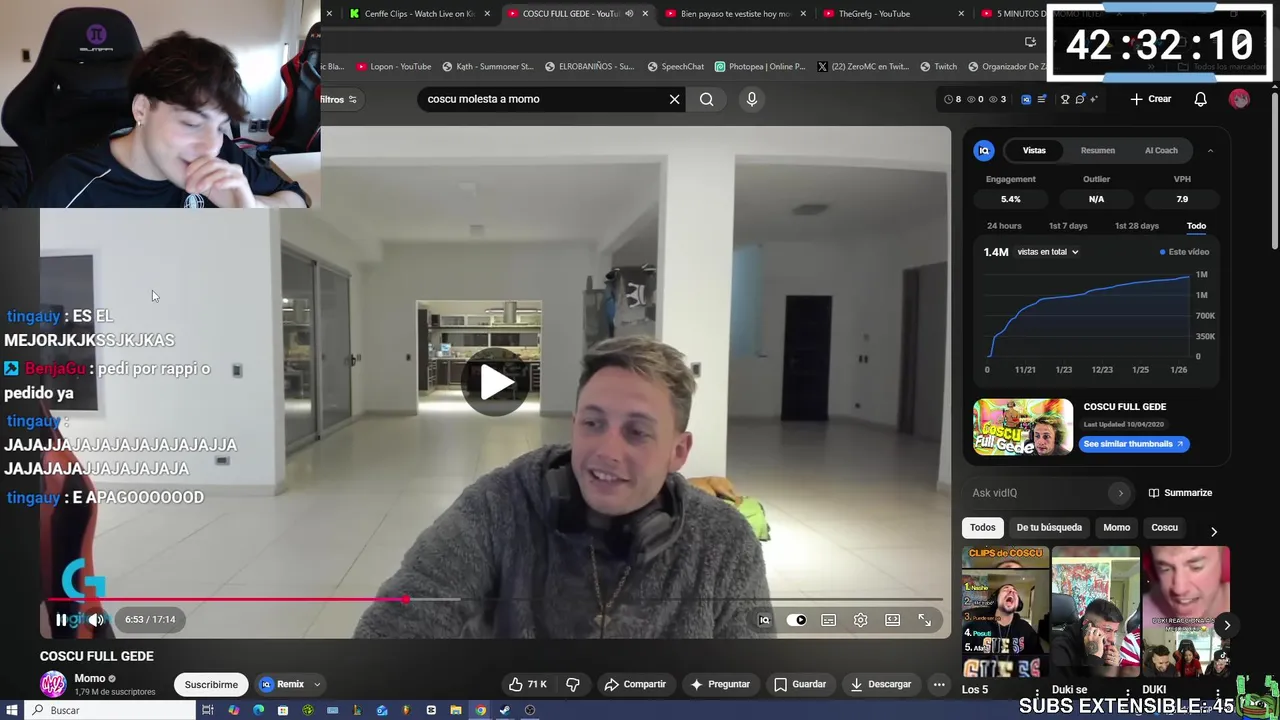1280x720 pixels.
Task: Select the Momo filter chip
Action: (1116, 527)
